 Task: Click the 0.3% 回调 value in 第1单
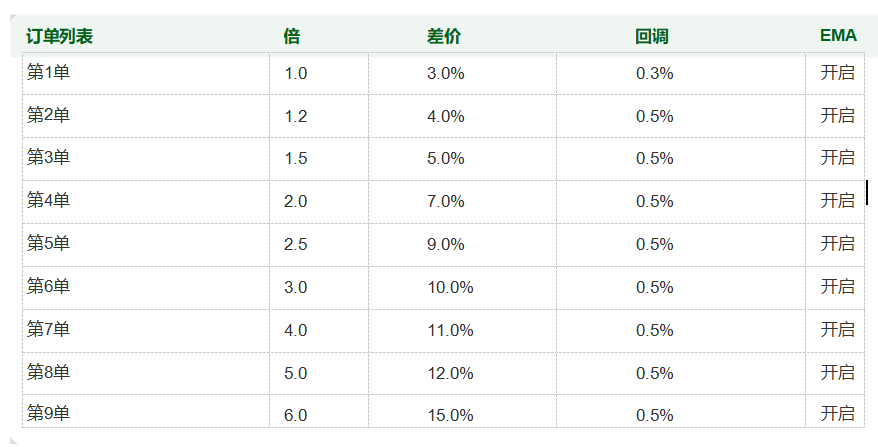point(655,73)
